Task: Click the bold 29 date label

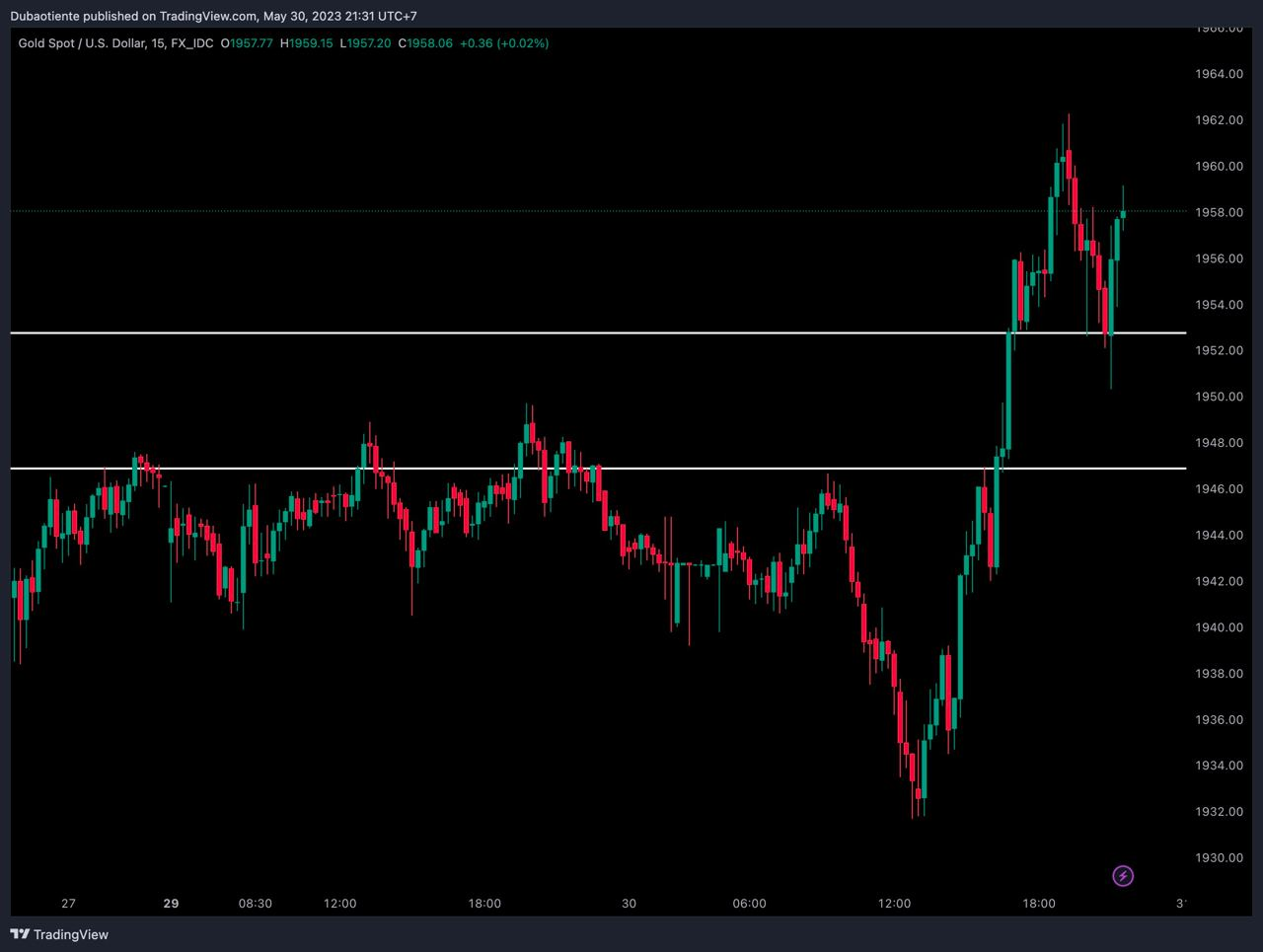Action: [171, 904]
